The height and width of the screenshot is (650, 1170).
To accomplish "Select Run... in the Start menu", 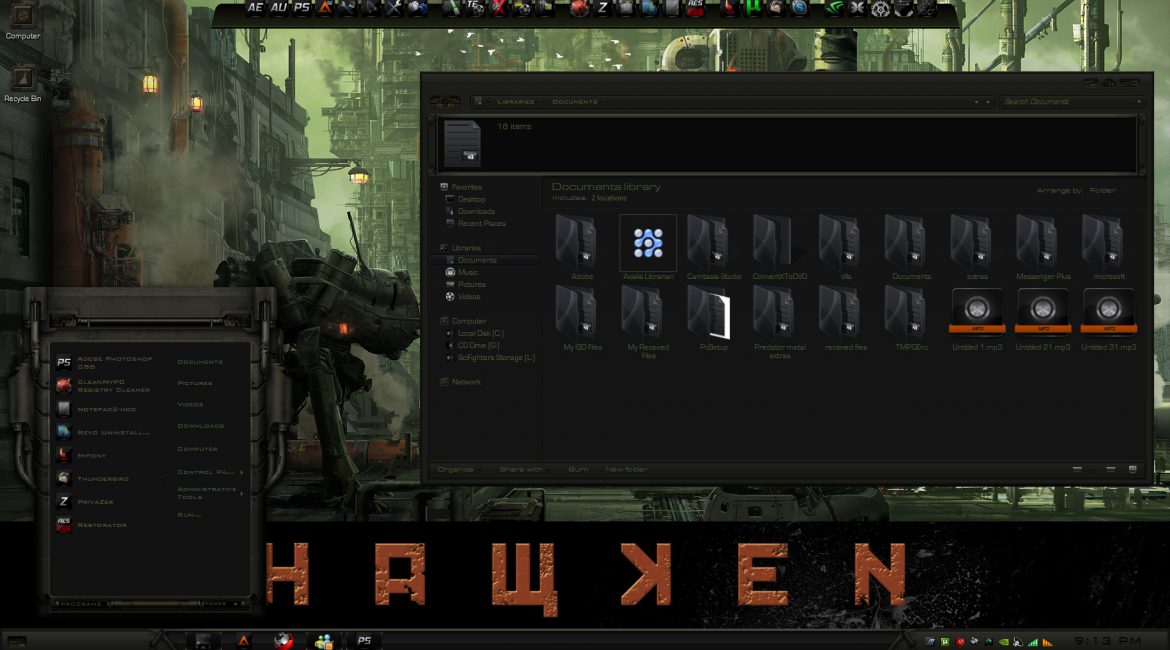I will 189,515.
